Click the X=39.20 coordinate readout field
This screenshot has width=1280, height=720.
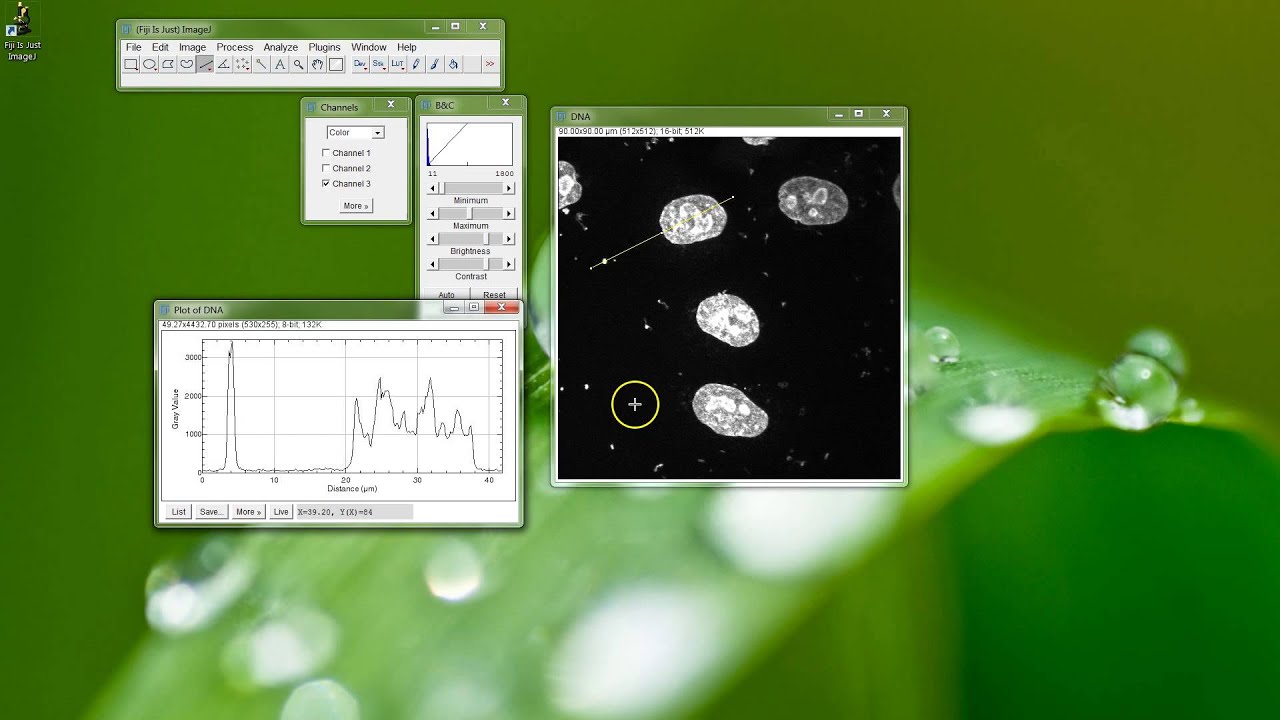pos(354,512)
